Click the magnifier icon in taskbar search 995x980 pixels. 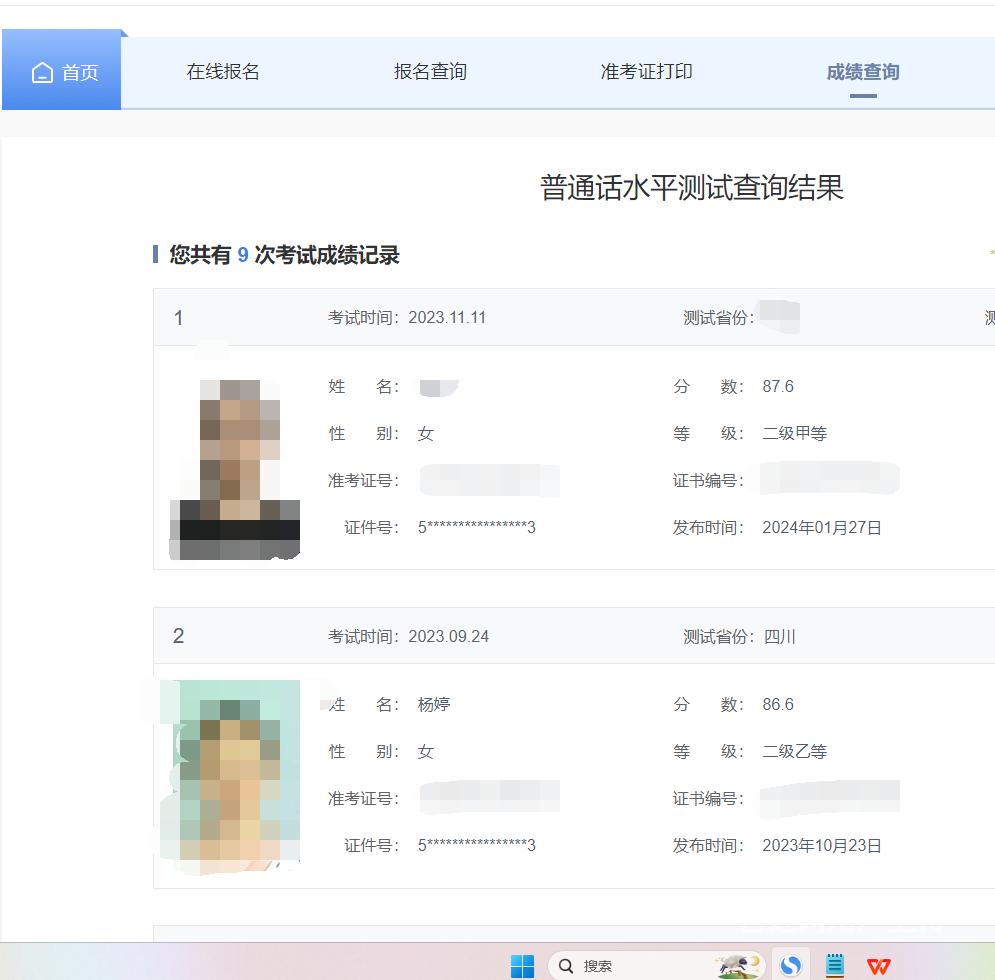tap(565, 965)
